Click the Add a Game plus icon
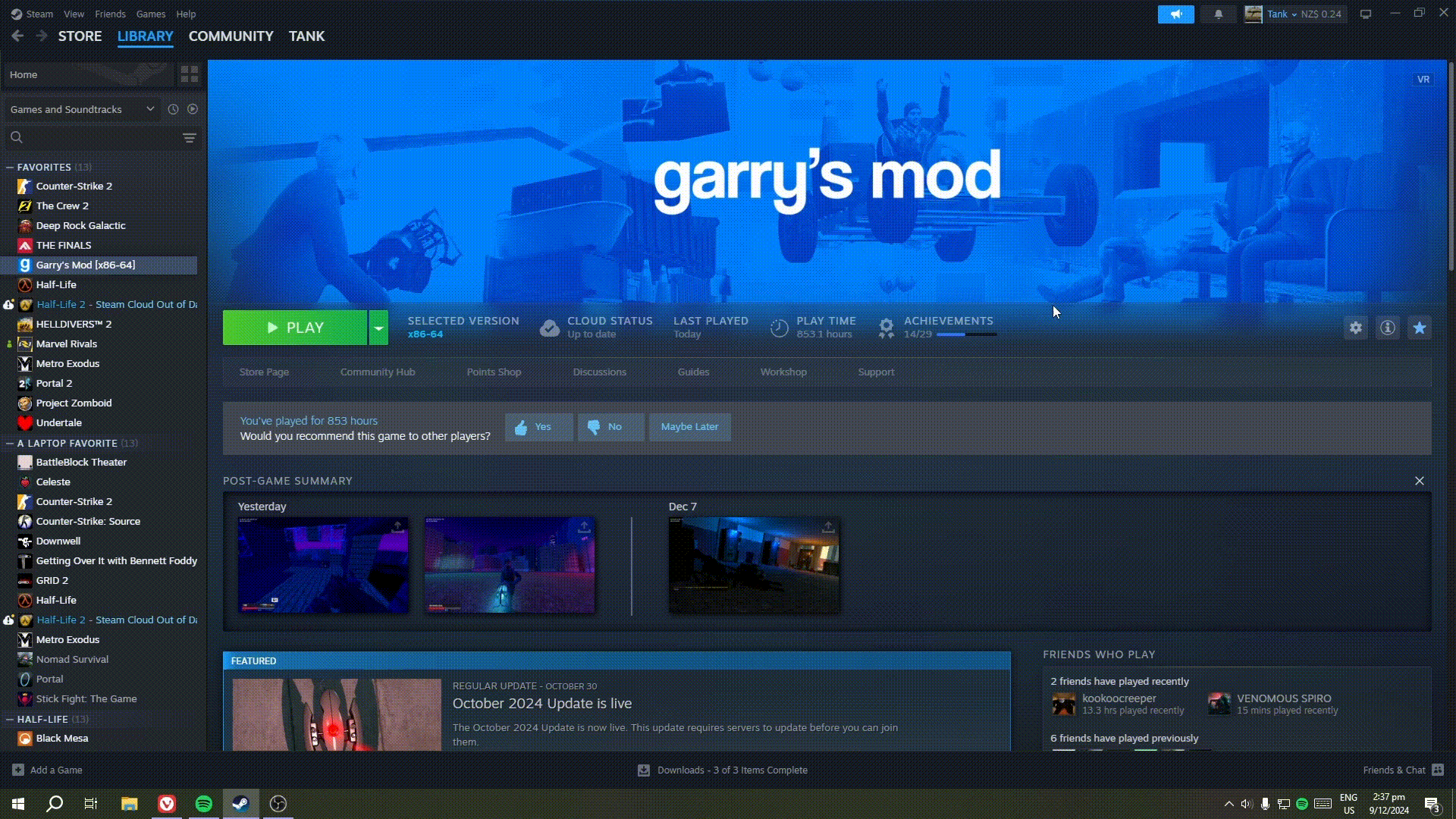Viewport: 1456px width, 819px height. (18, 770)
